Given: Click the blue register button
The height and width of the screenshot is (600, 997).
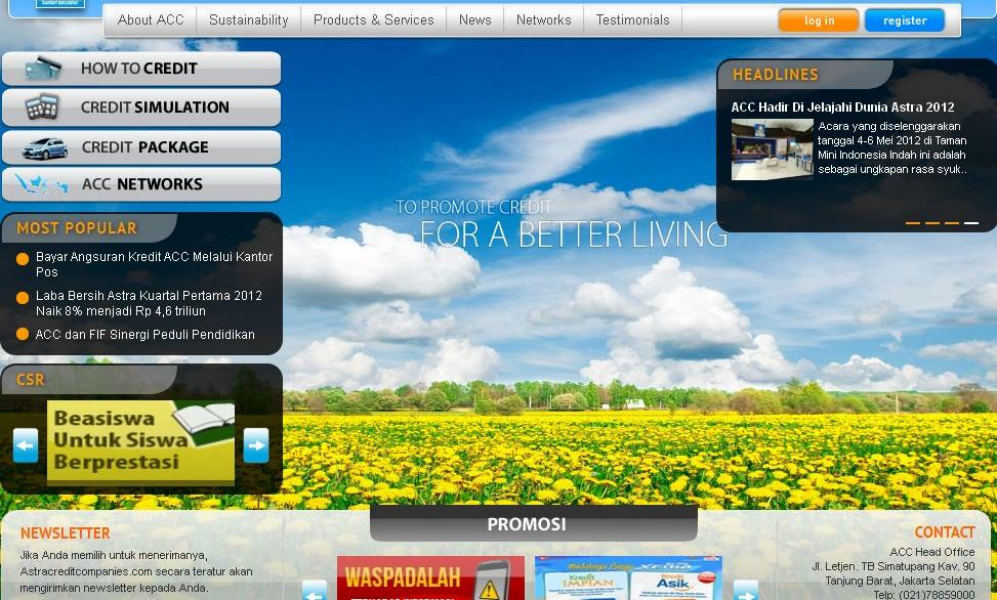Looking at the screenshot, I should click(905, 20).
